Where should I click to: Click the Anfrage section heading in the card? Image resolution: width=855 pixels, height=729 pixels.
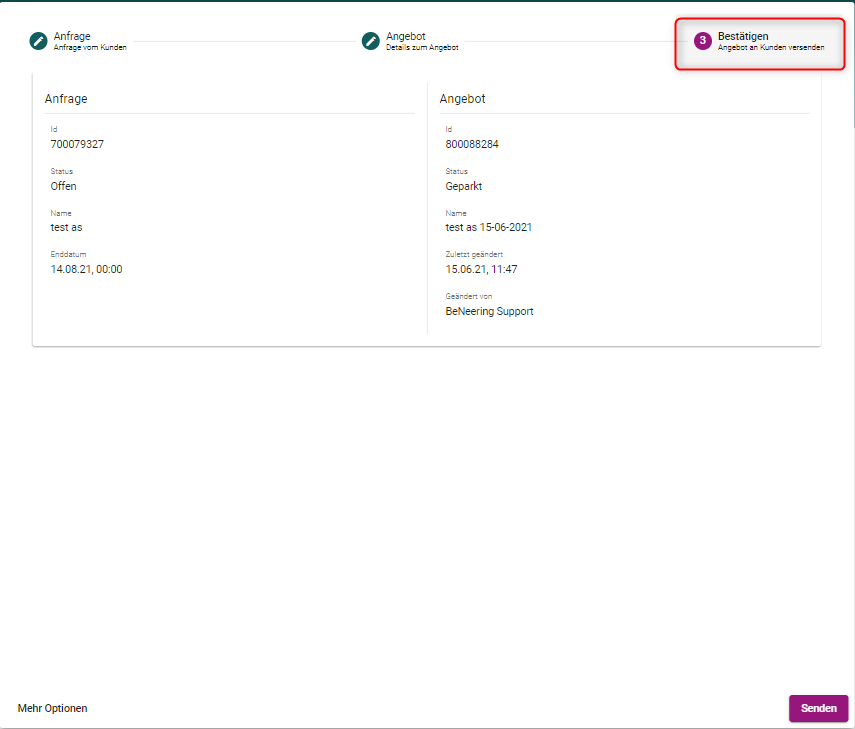coord(66,99)
